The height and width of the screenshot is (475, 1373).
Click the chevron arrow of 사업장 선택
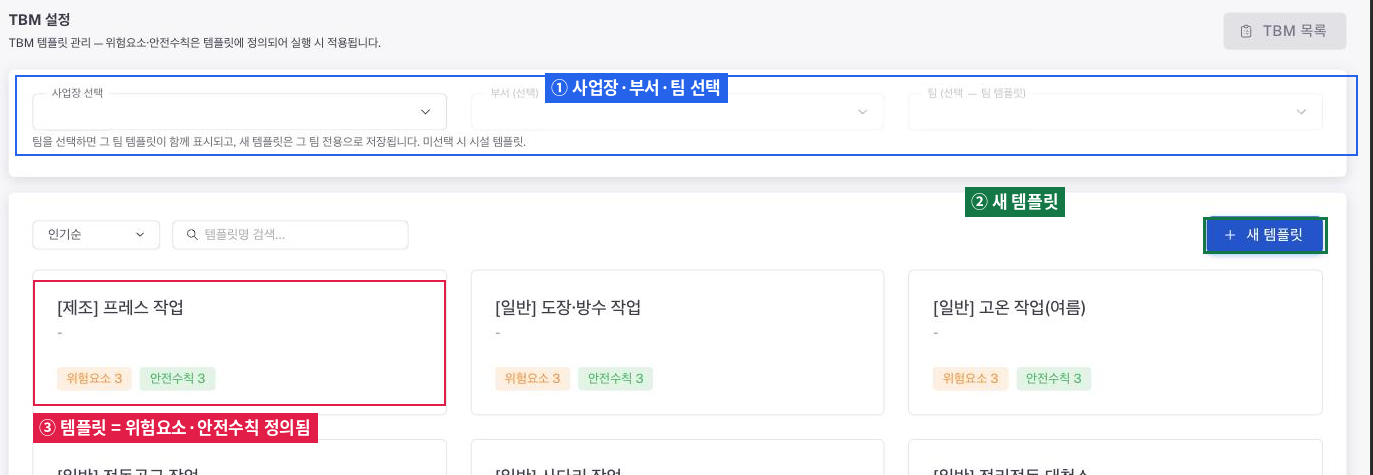(x=425, y=112)
